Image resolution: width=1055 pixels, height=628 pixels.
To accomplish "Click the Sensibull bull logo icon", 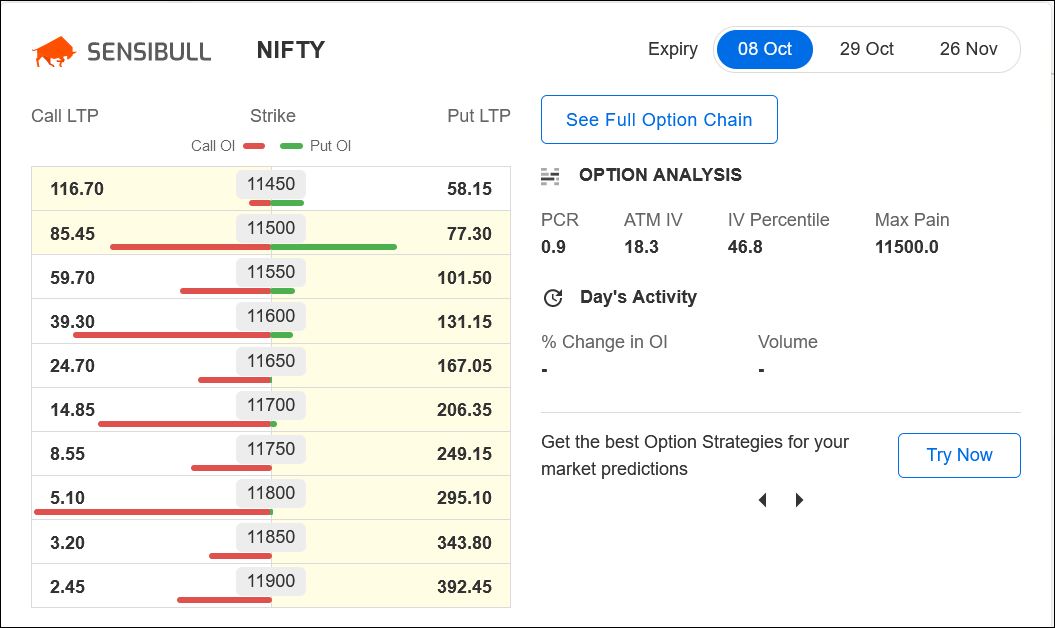I will [x=54, y=51].
